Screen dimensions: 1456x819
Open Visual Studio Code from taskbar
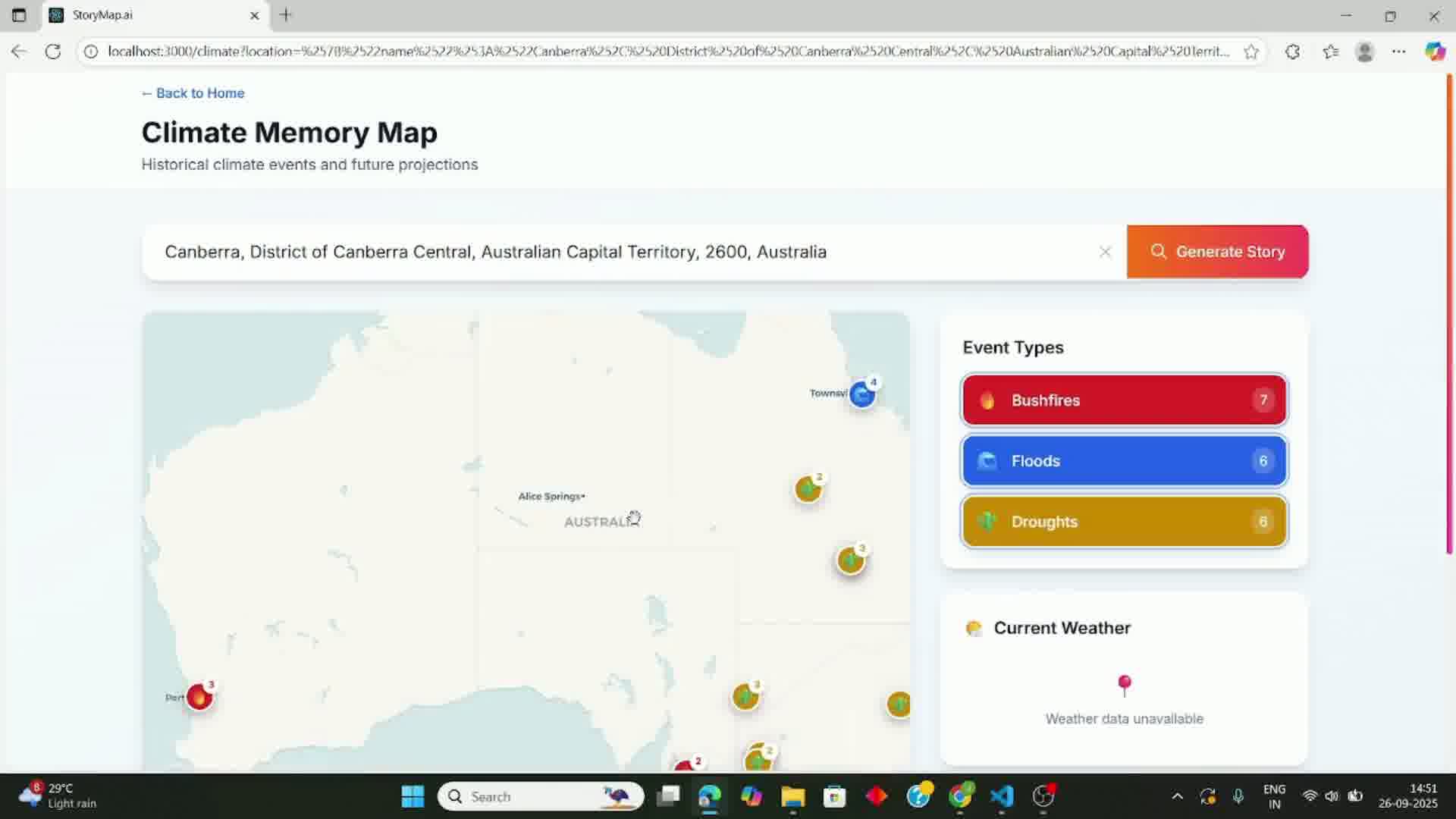click(1002, 796)
